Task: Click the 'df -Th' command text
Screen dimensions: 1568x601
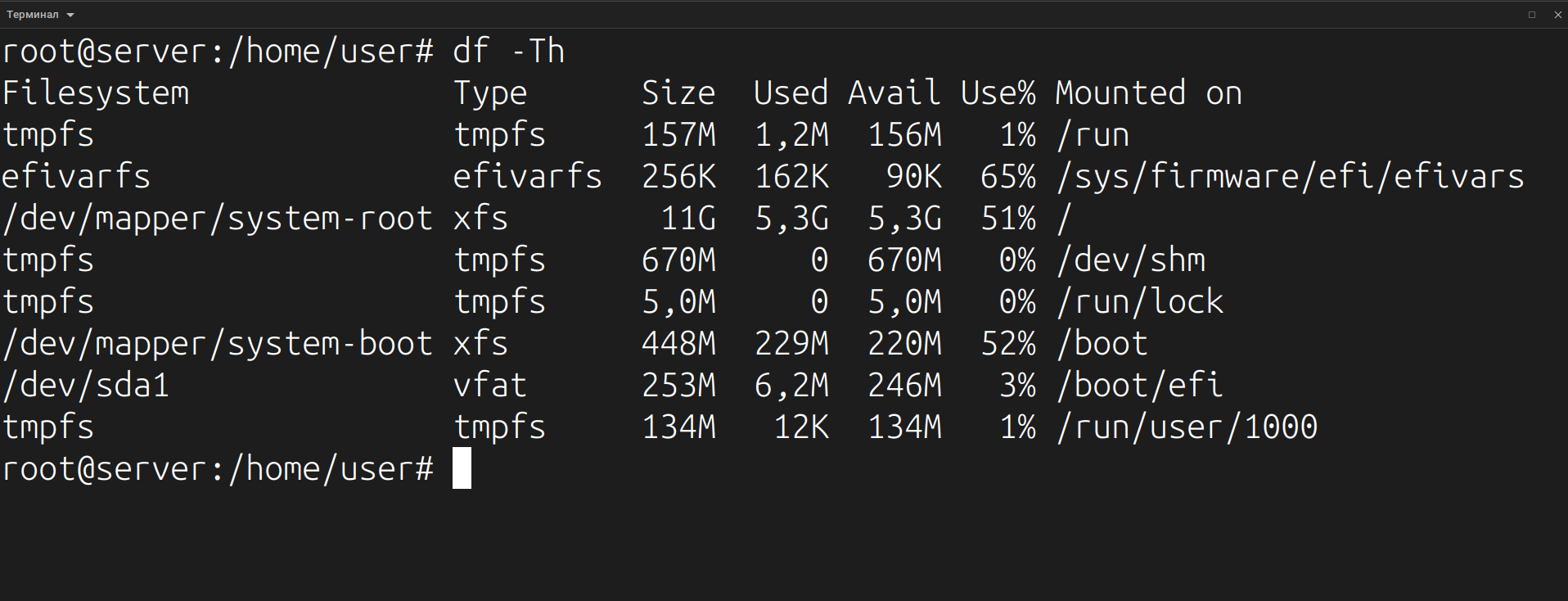Action: 508,52
